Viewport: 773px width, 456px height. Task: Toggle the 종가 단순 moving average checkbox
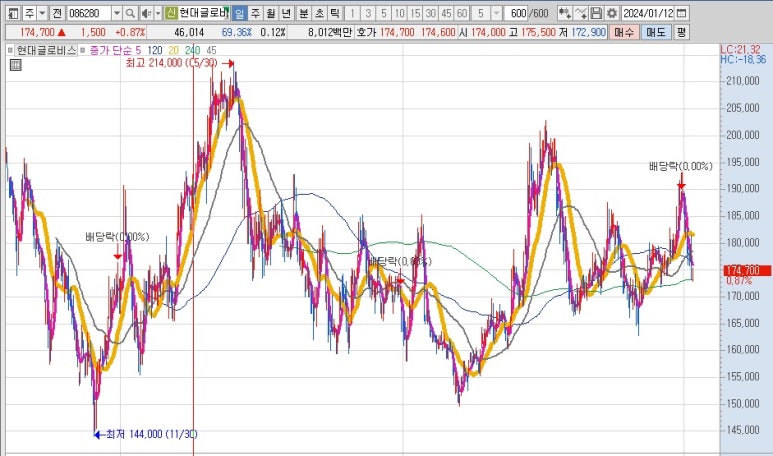(x=83, y=49)
